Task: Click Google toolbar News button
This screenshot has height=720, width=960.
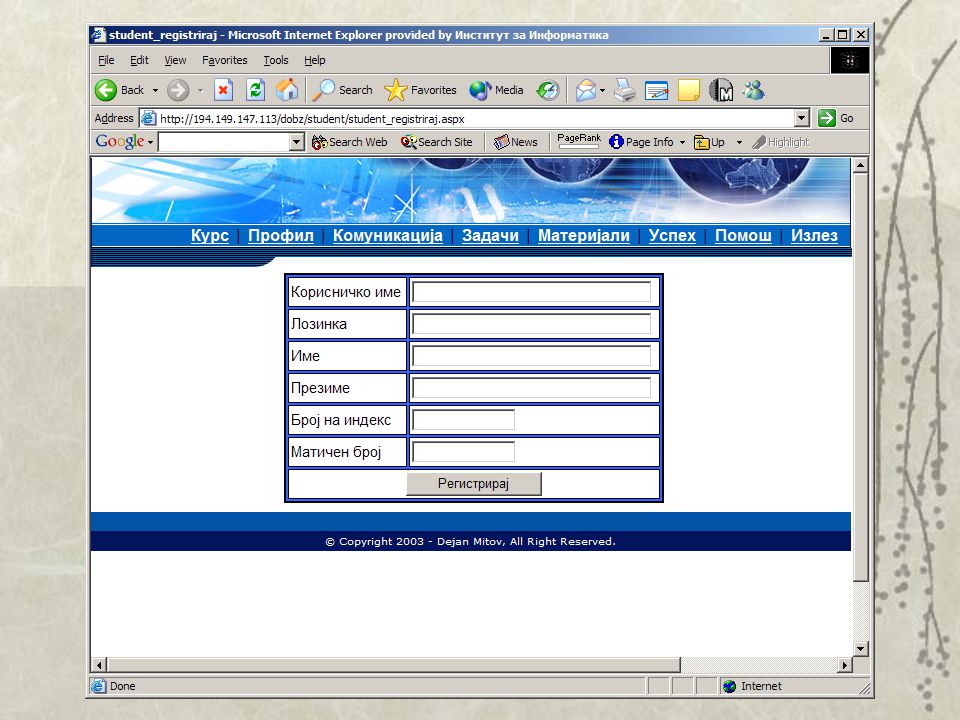Action: click(x=516, y=142)
